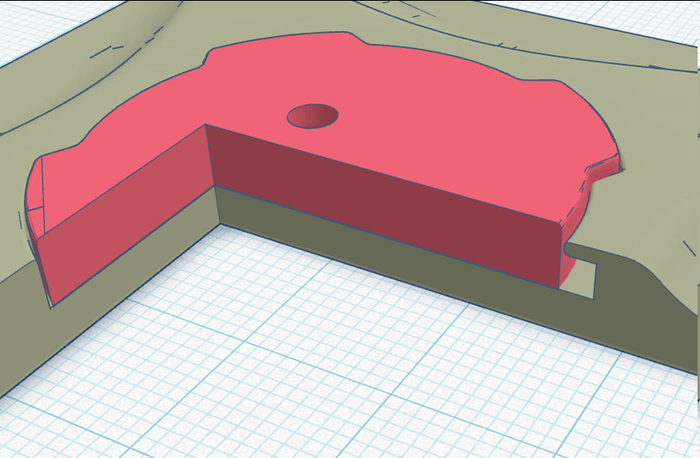Click the olive shape at the right edge

pyautogui.click(x=670, y=300)
